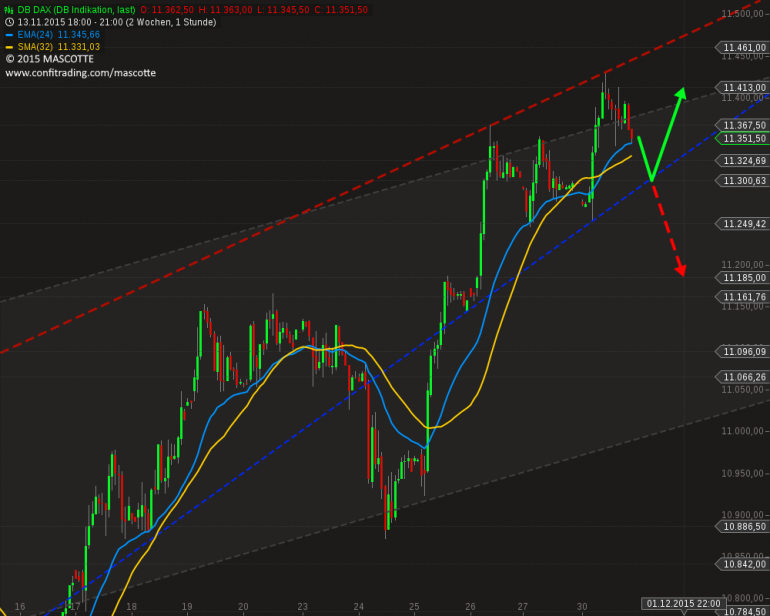Click date 18 on the time axis
This screenshot has height=616, width=770.
[131, 607]
